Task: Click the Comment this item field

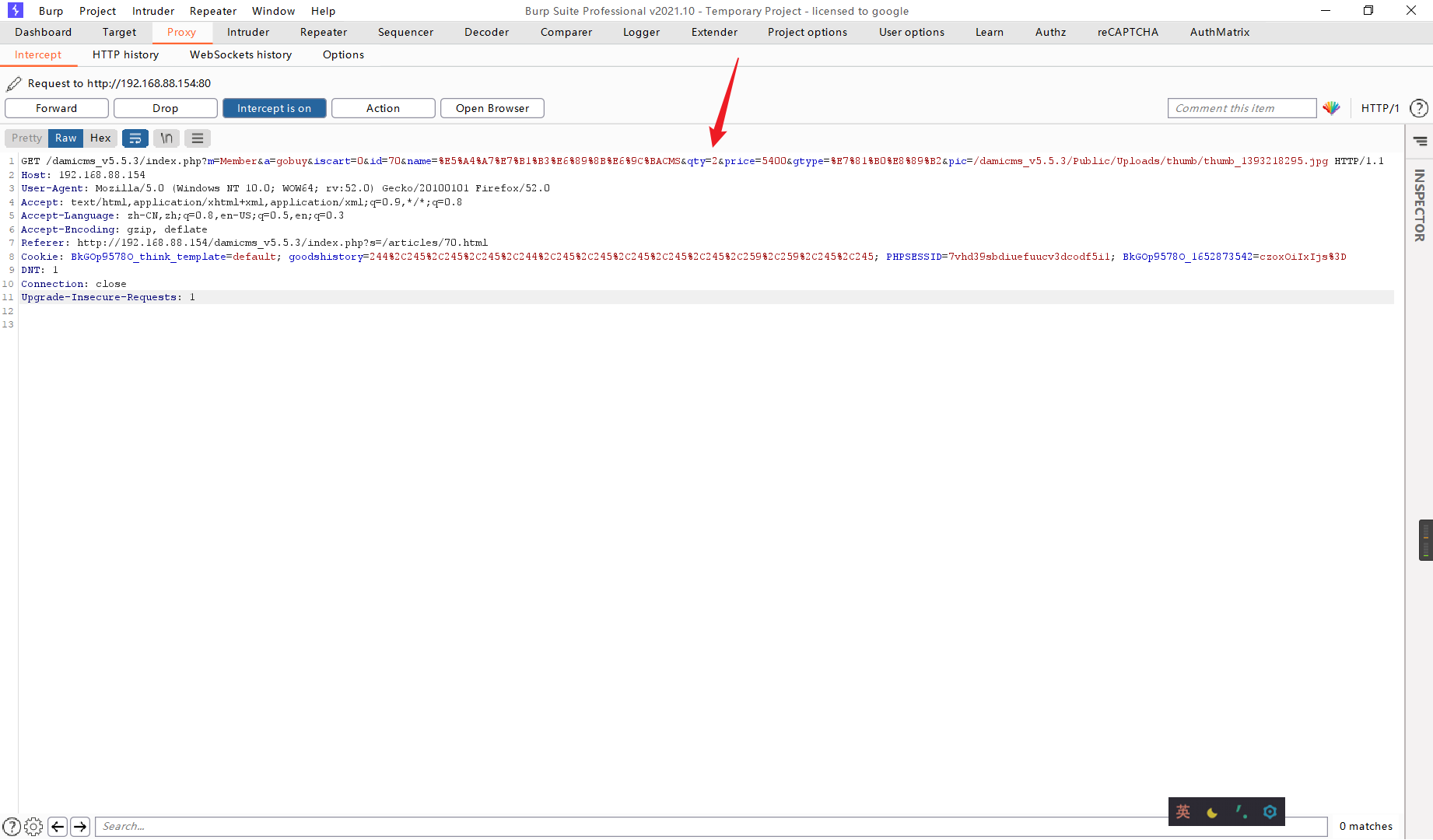Action: 1242,108
